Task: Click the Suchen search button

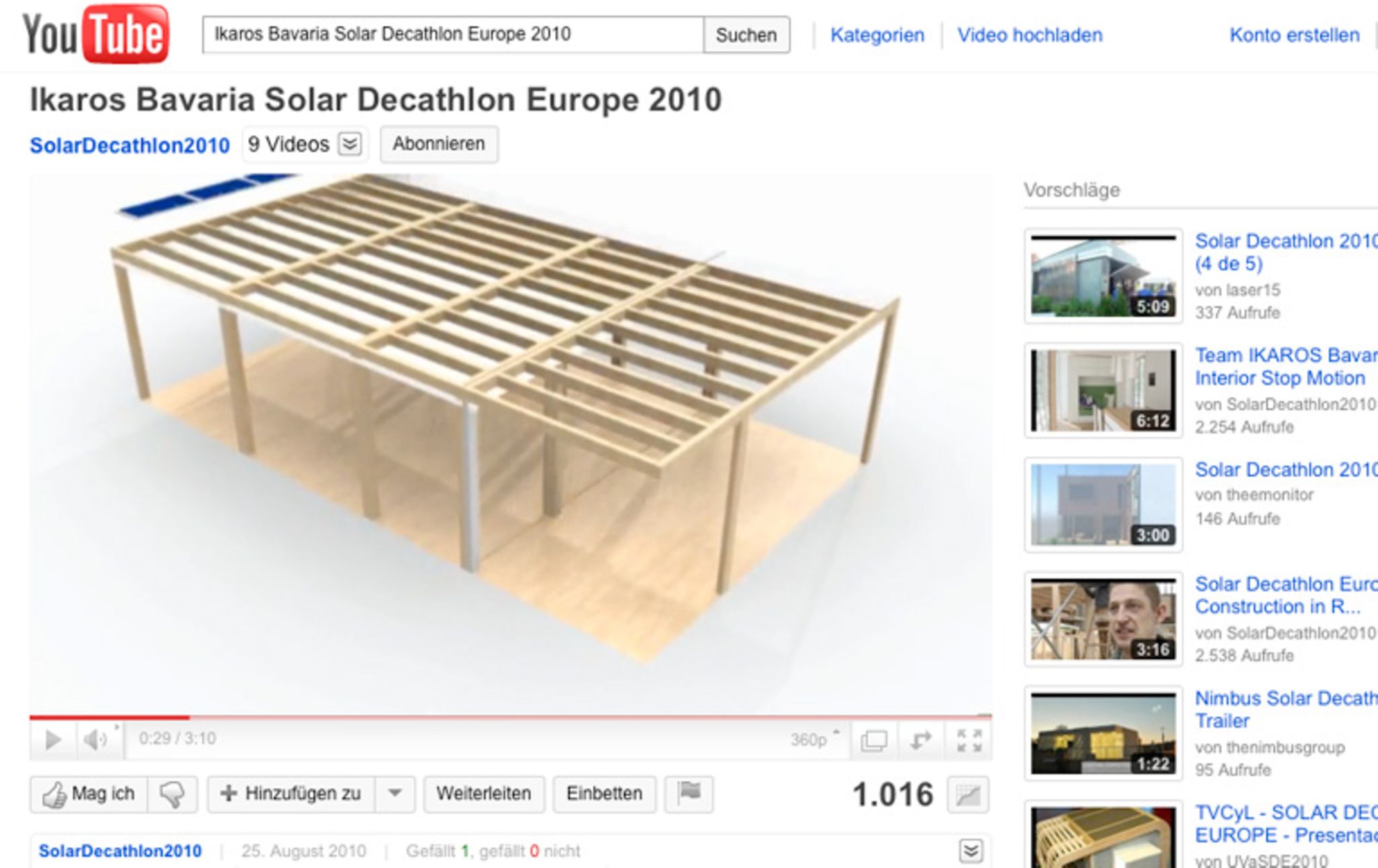Action: click(746, 35)
